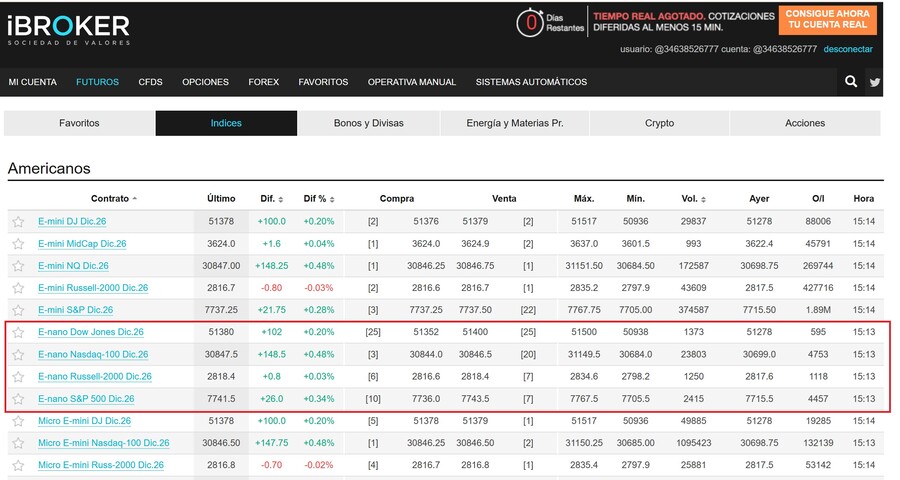Open E-nano Nasdaq-100 Dic.26 contract
The width and height of the screenshot is (900, 480).
coord(93,354)
